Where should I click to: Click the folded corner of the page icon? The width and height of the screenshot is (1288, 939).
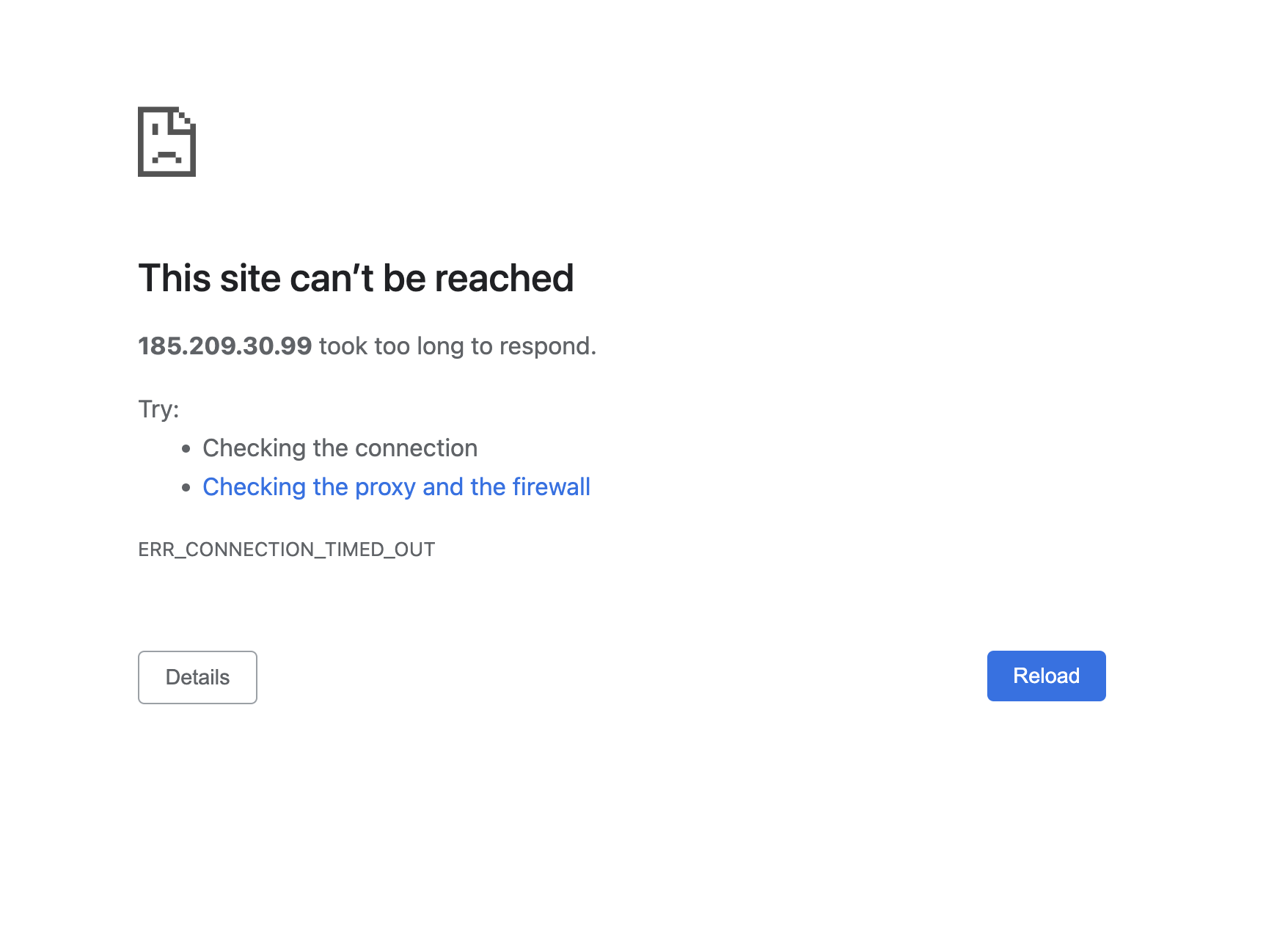184,120
